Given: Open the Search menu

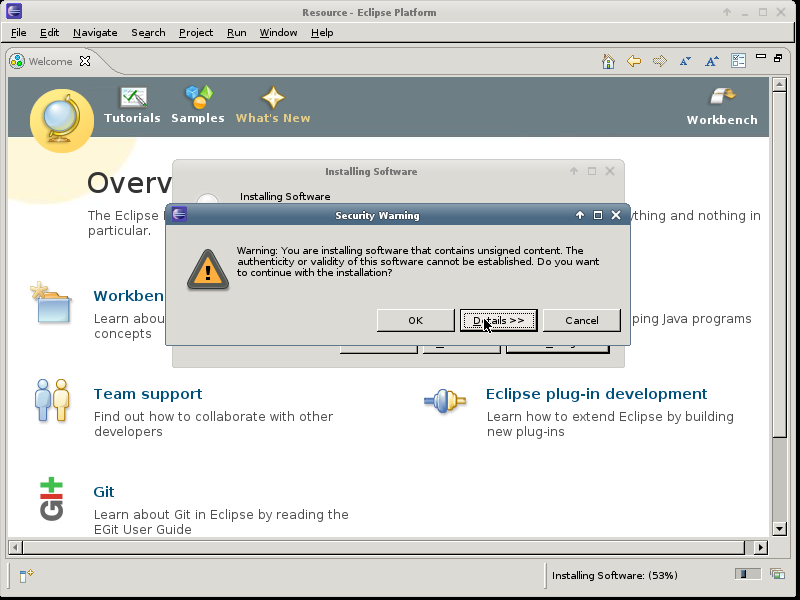Looking at the screenshot, I should pyautogui.click(x=148, y=33).
